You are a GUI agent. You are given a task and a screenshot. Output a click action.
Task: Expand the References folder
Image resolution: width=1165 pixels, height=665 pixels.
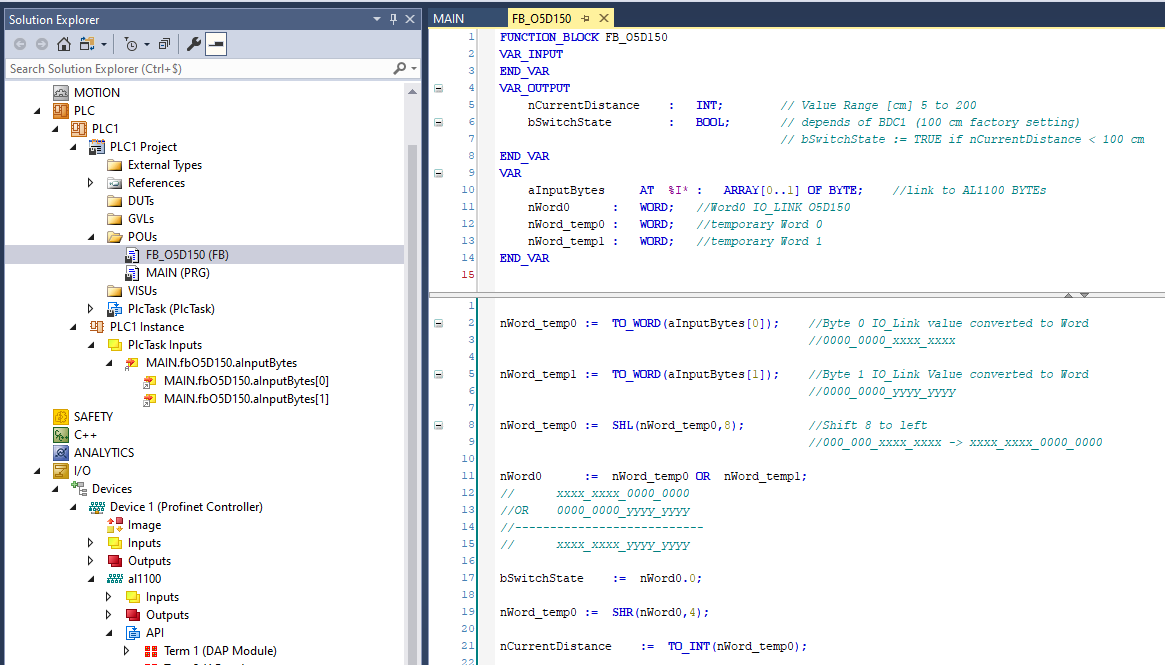88,182
